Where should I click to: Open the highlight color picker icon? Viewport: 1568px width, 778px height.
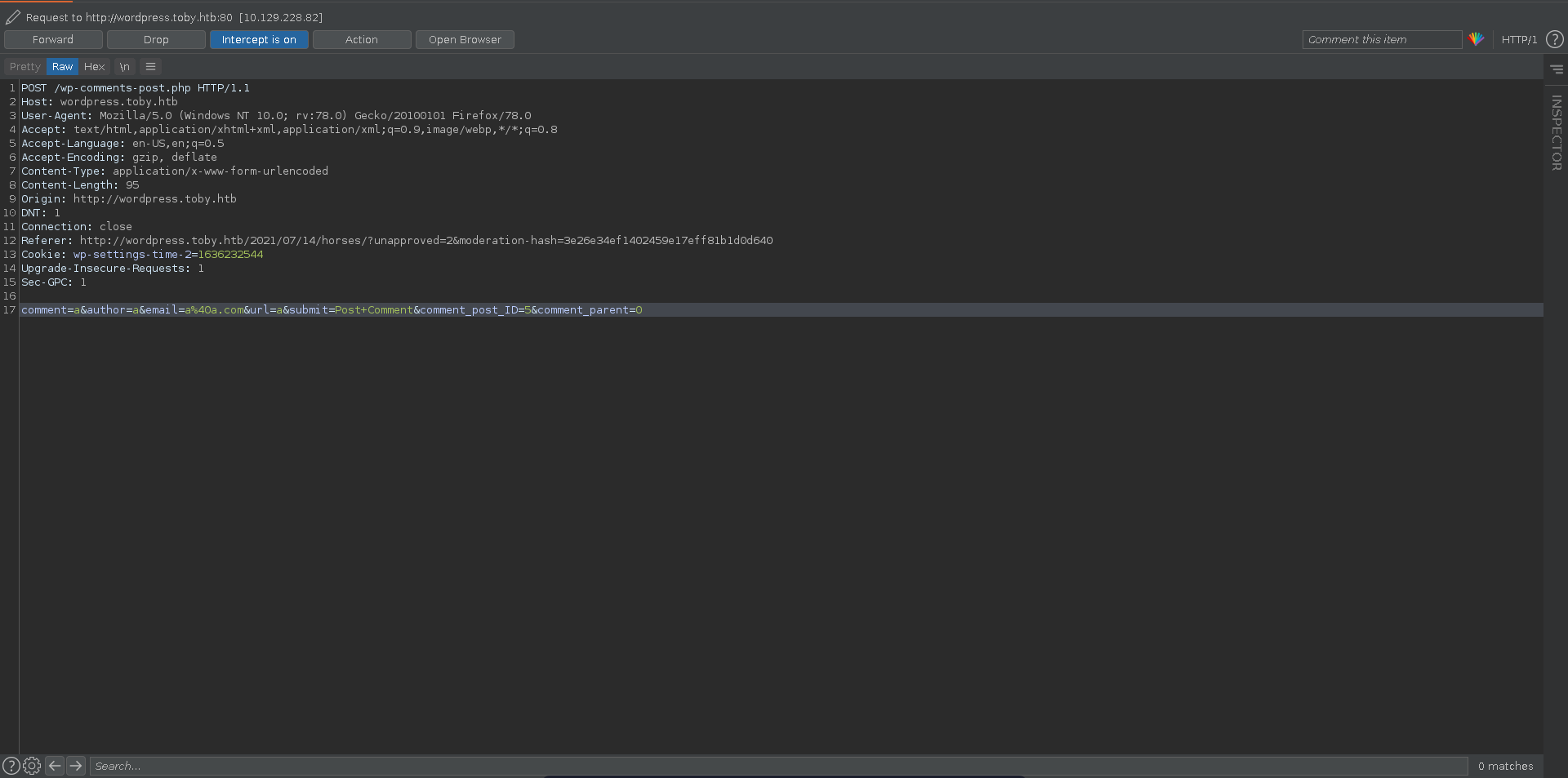[1476, 39]
